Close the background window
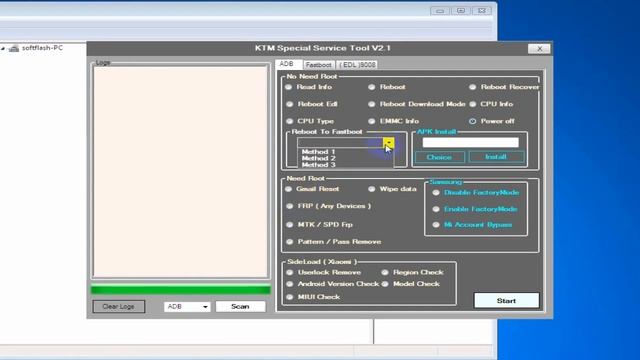This screenshot has width=640, height=360. [482, 11]
